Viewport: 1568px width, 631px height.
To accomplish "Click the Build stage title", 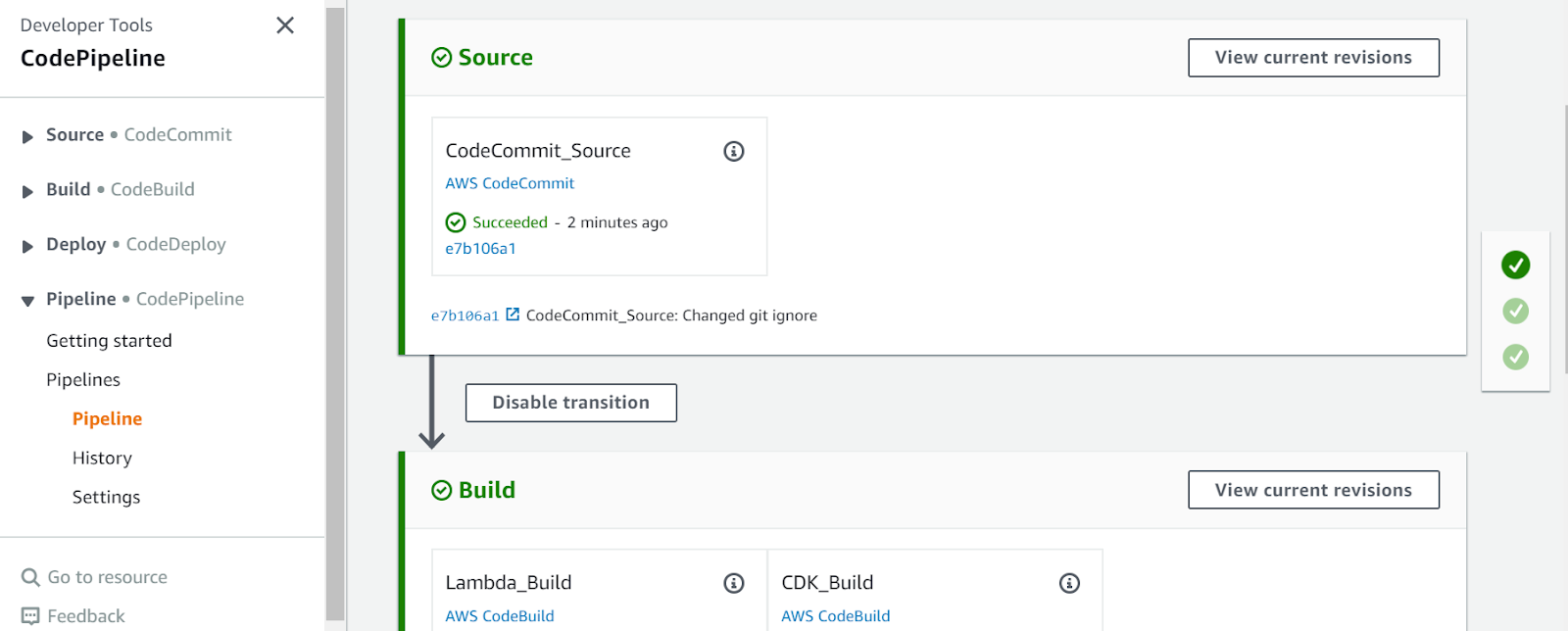I will click(x=486, y=490).
